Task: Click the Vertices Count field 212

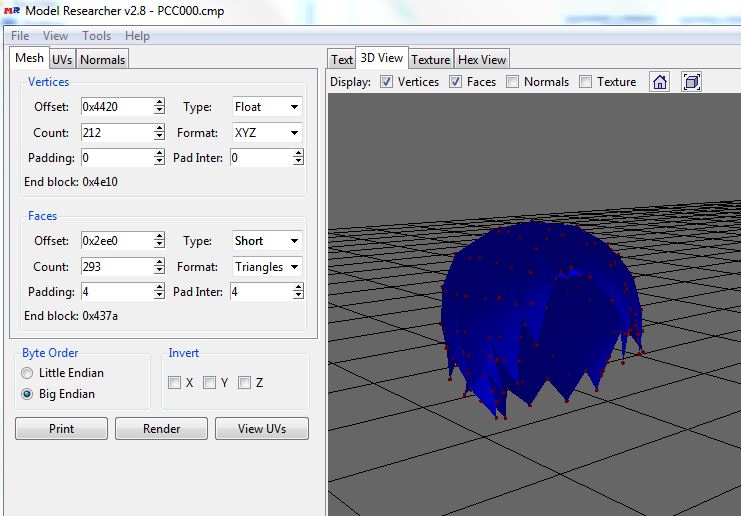Action: tap(117, 133)
